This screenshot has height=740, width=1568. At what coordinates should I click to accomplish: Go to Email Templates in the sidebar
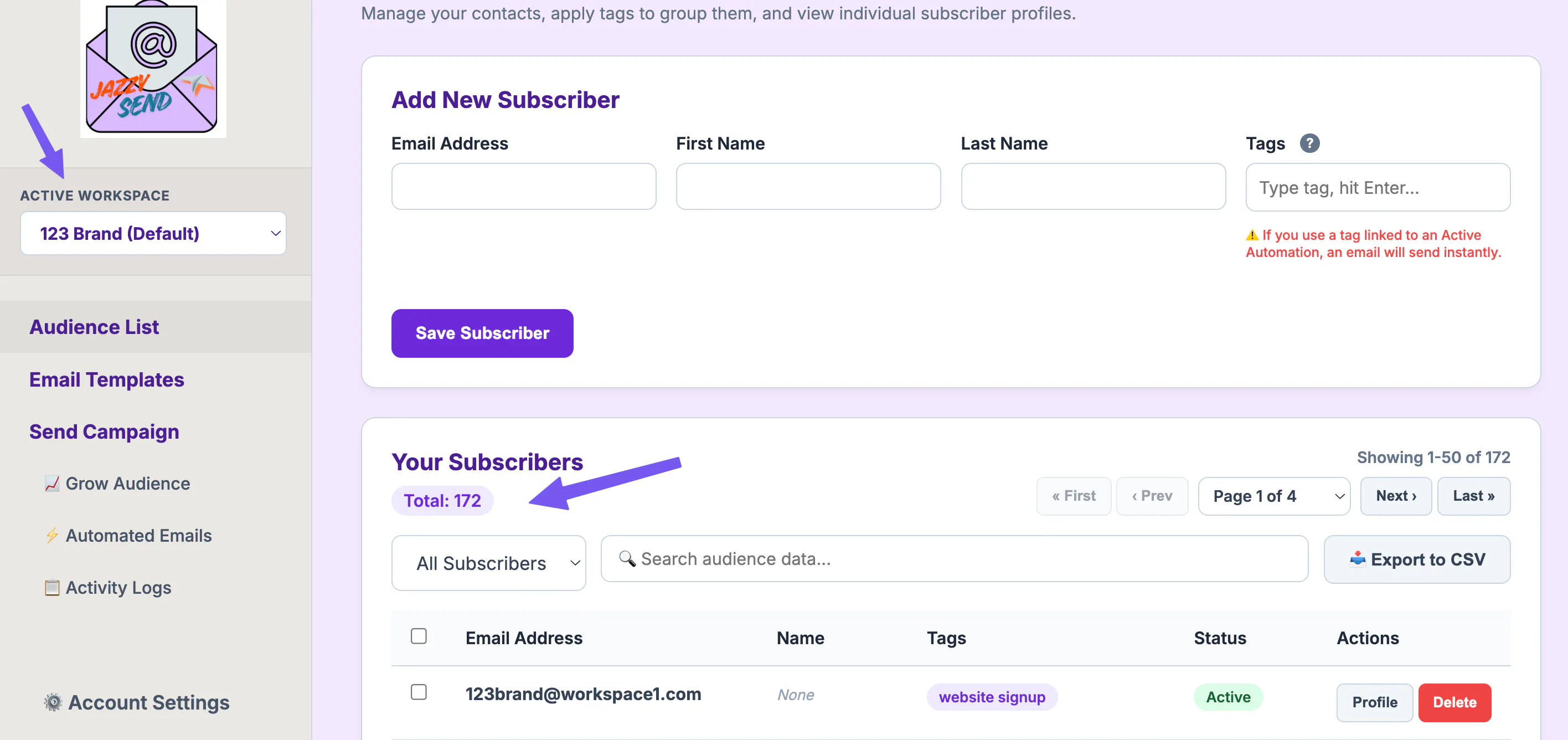pyautogui.click(x=106, y=379)
